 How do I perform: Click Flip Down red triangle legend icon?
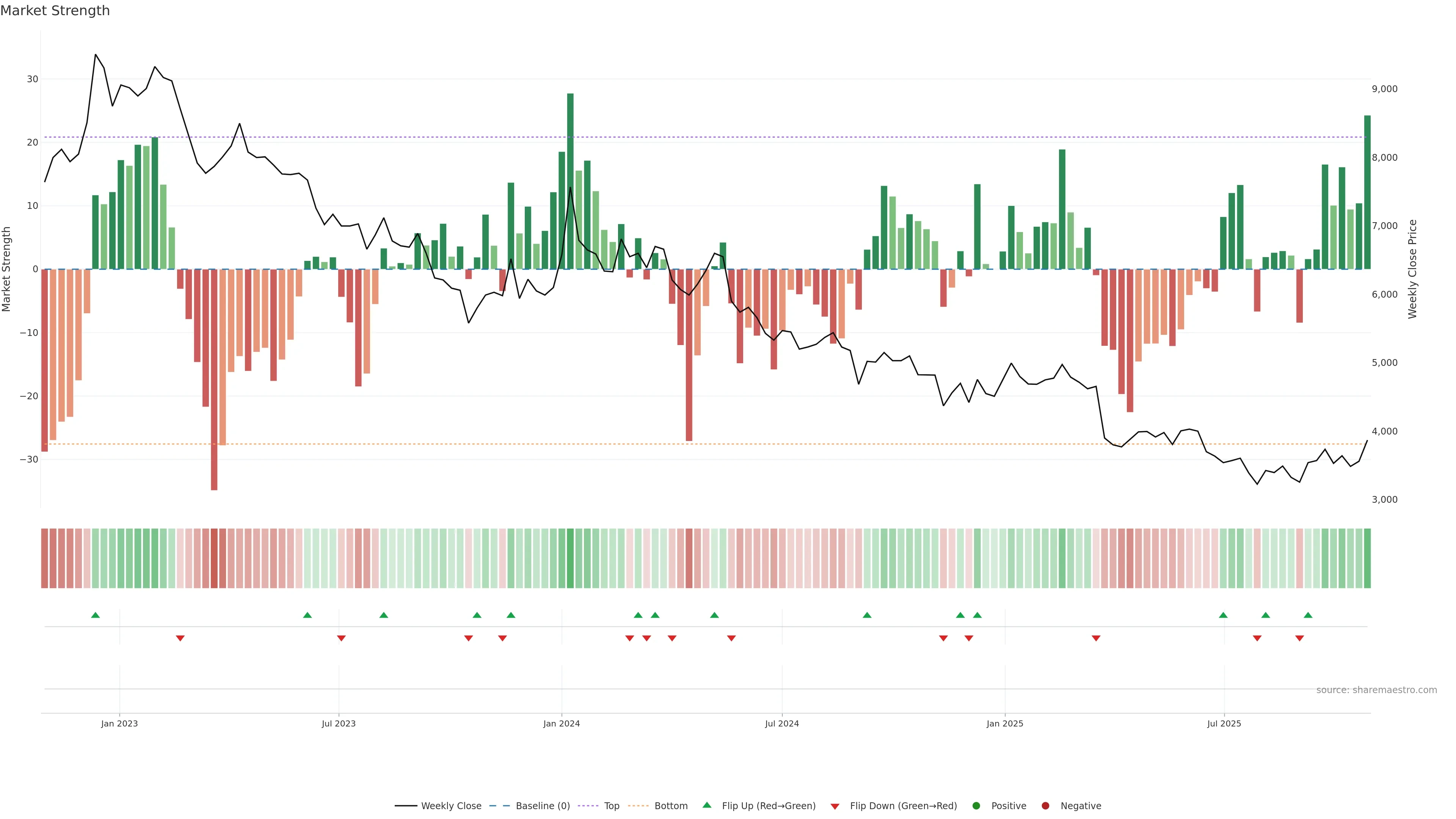click(835, 806)
